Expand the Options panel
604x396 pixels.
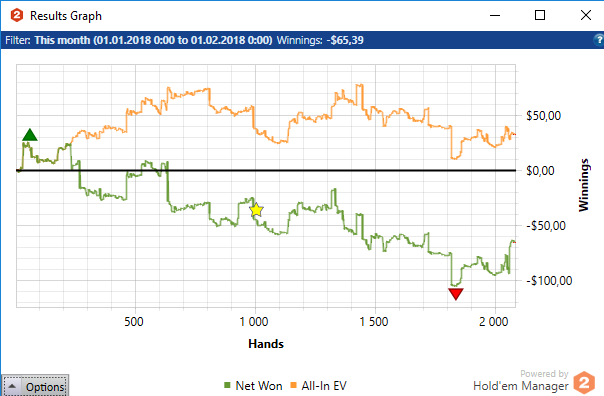[x=35, y=386]
